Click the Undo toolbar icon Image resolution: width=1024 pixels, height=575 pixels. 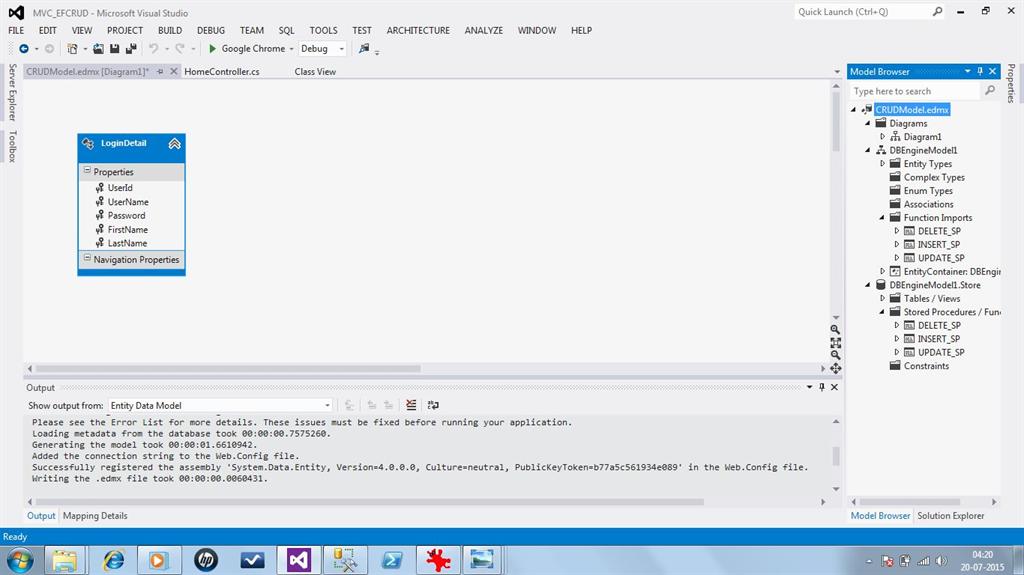pyautogui.click(x=153, y=48)
